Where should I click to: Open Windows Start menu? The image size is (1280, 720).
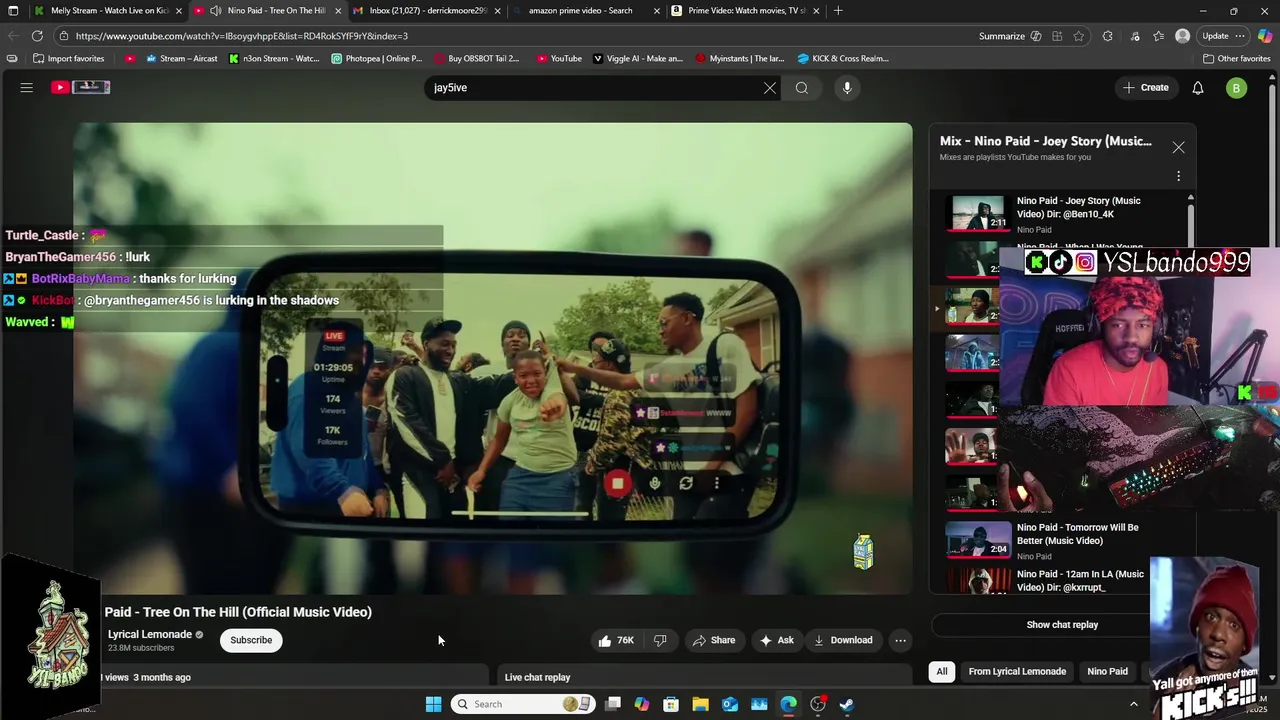pyautogui.click(x=434, y=704)
